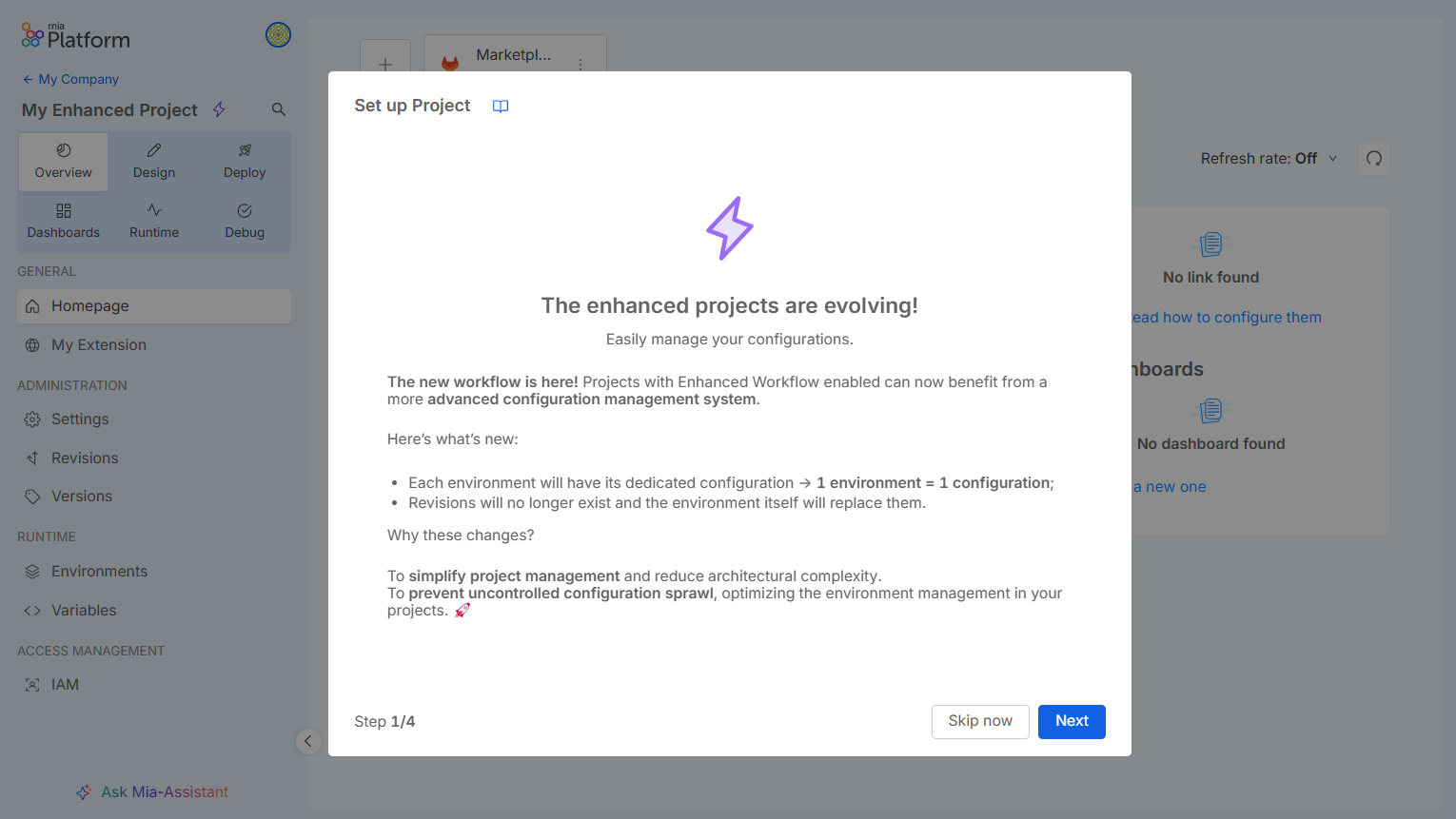Click the search magnifier icon in sidebar
1456x819 pixels.
pyautogui.click(x=279, y=109)
